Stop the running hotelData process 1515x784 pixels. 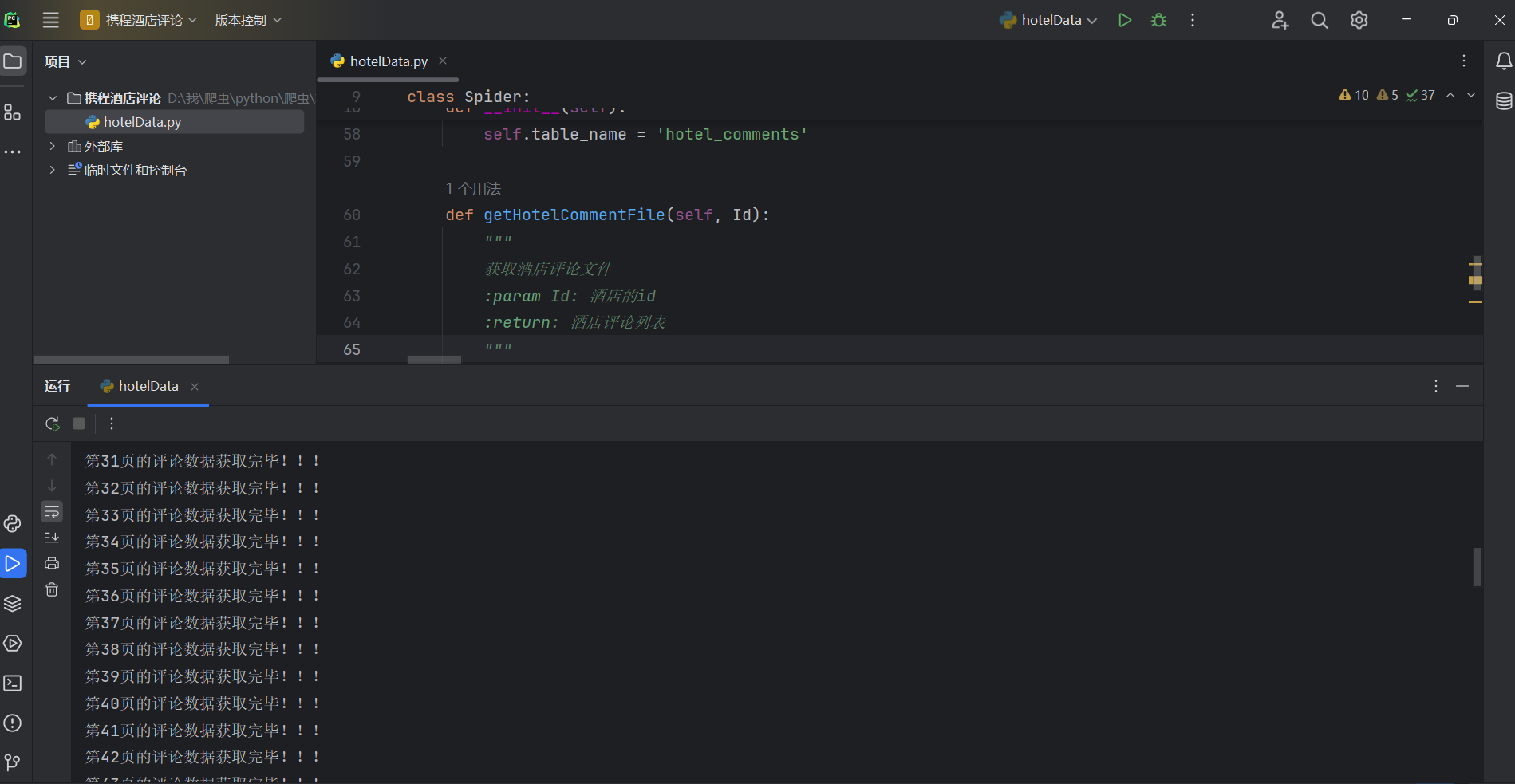79,424
